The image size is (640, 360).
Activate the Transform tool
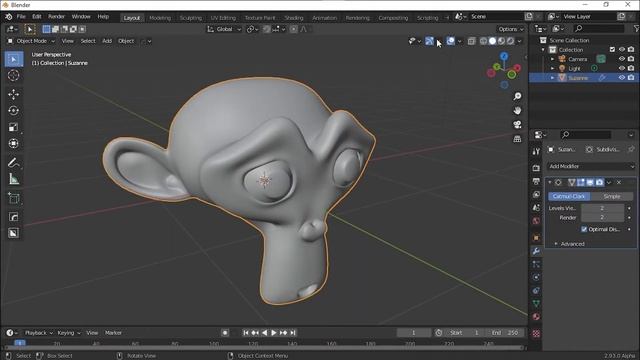coord(13,144)
